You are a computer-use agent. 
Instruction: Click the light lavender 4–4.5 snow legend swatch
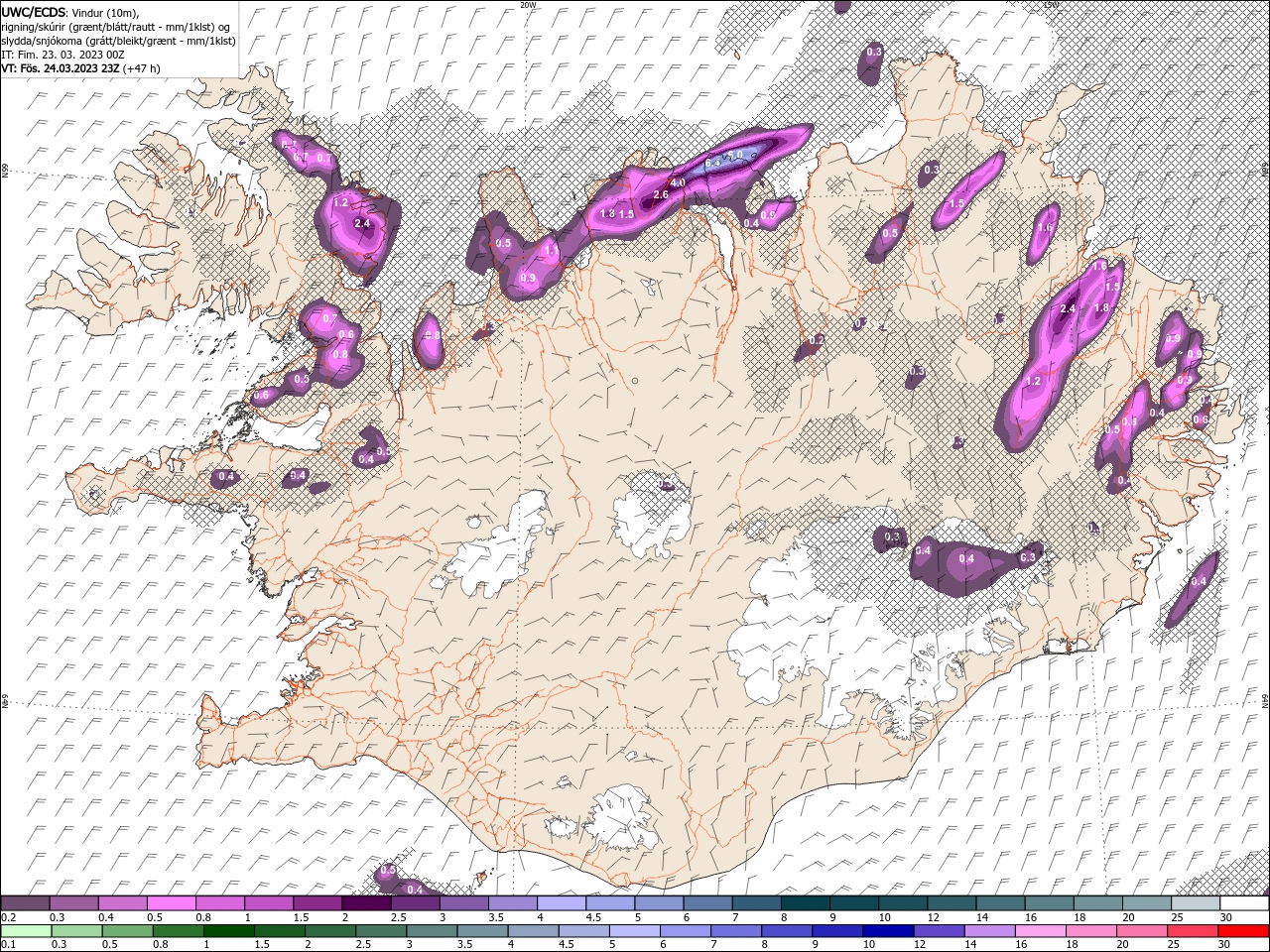click(x=561, y=903)
